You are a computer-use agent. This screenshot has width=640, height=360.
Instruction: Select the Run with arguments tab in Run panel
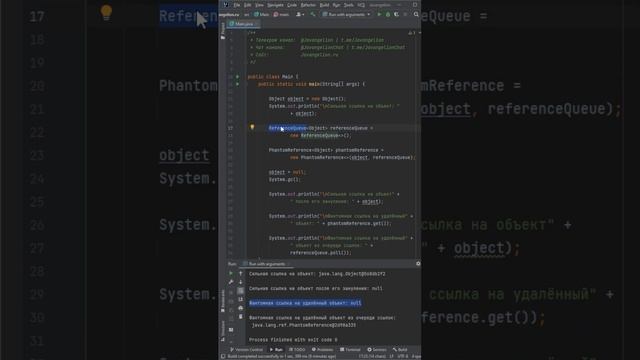click(266, 264)
